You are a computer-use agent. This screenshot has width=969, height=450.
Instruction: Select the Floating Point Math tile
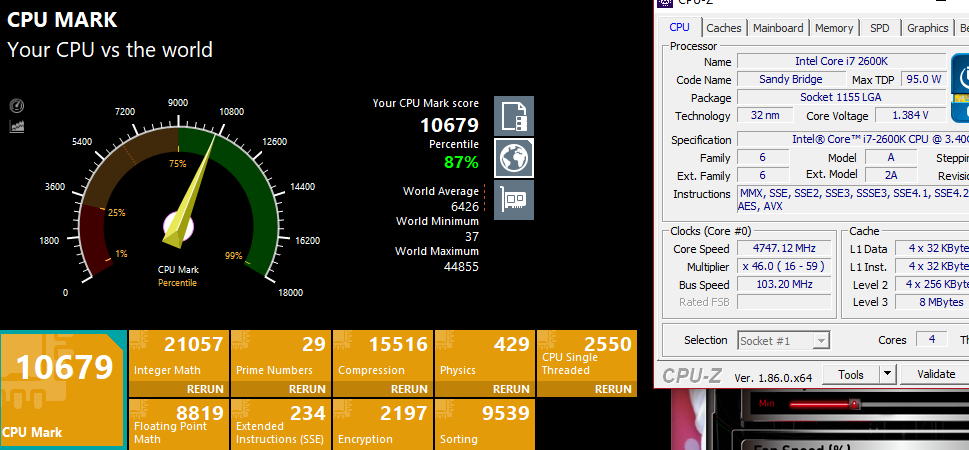click(179, 424)
